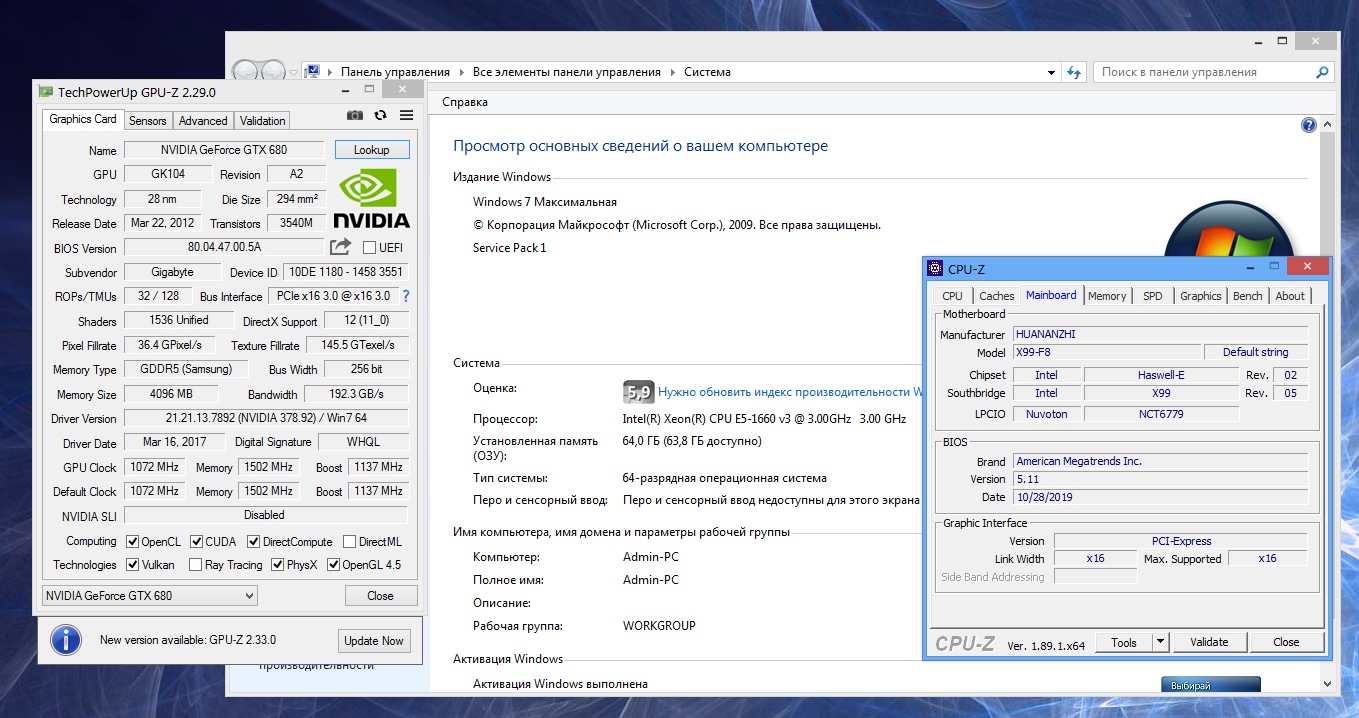The height and width of the screenshot is (718, 1359).
Task: Click the address bar refresh icon
Action: click(x=1075, y=72)
